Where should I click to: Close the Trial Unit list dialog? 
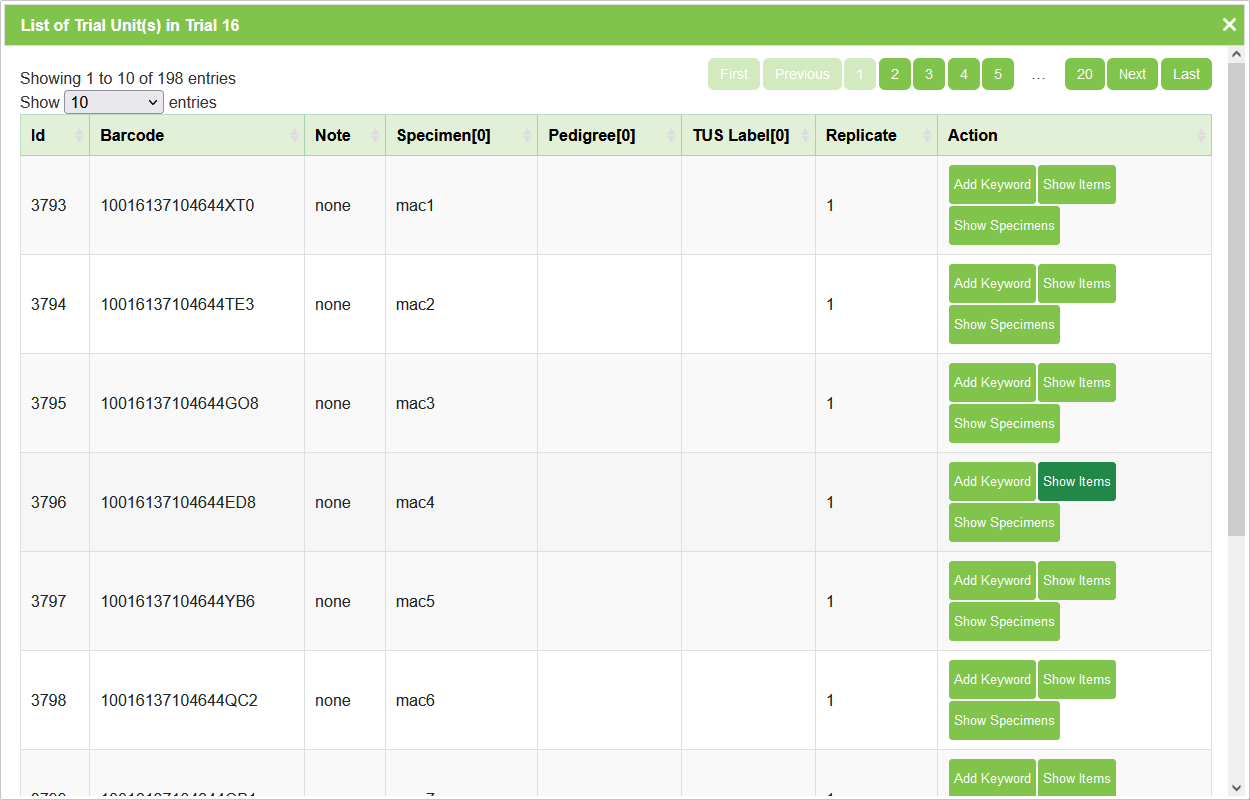1229,25
